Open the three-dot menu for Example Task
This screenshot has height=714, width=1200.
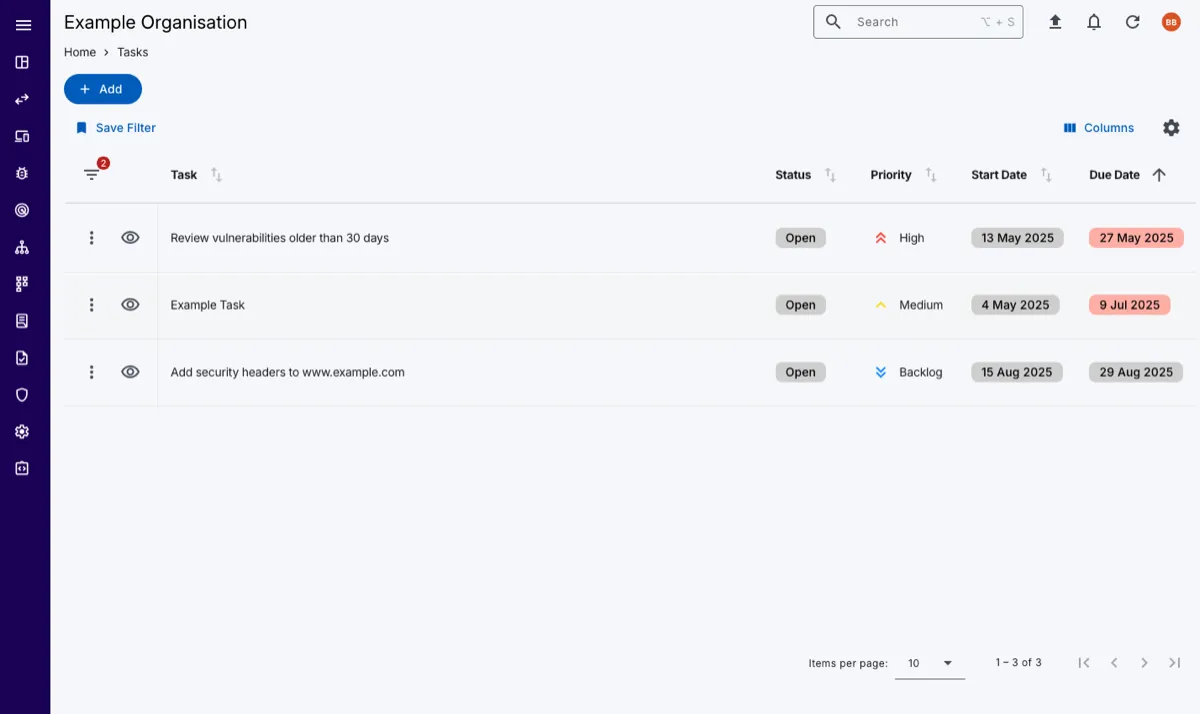click(x=91, y=305)
